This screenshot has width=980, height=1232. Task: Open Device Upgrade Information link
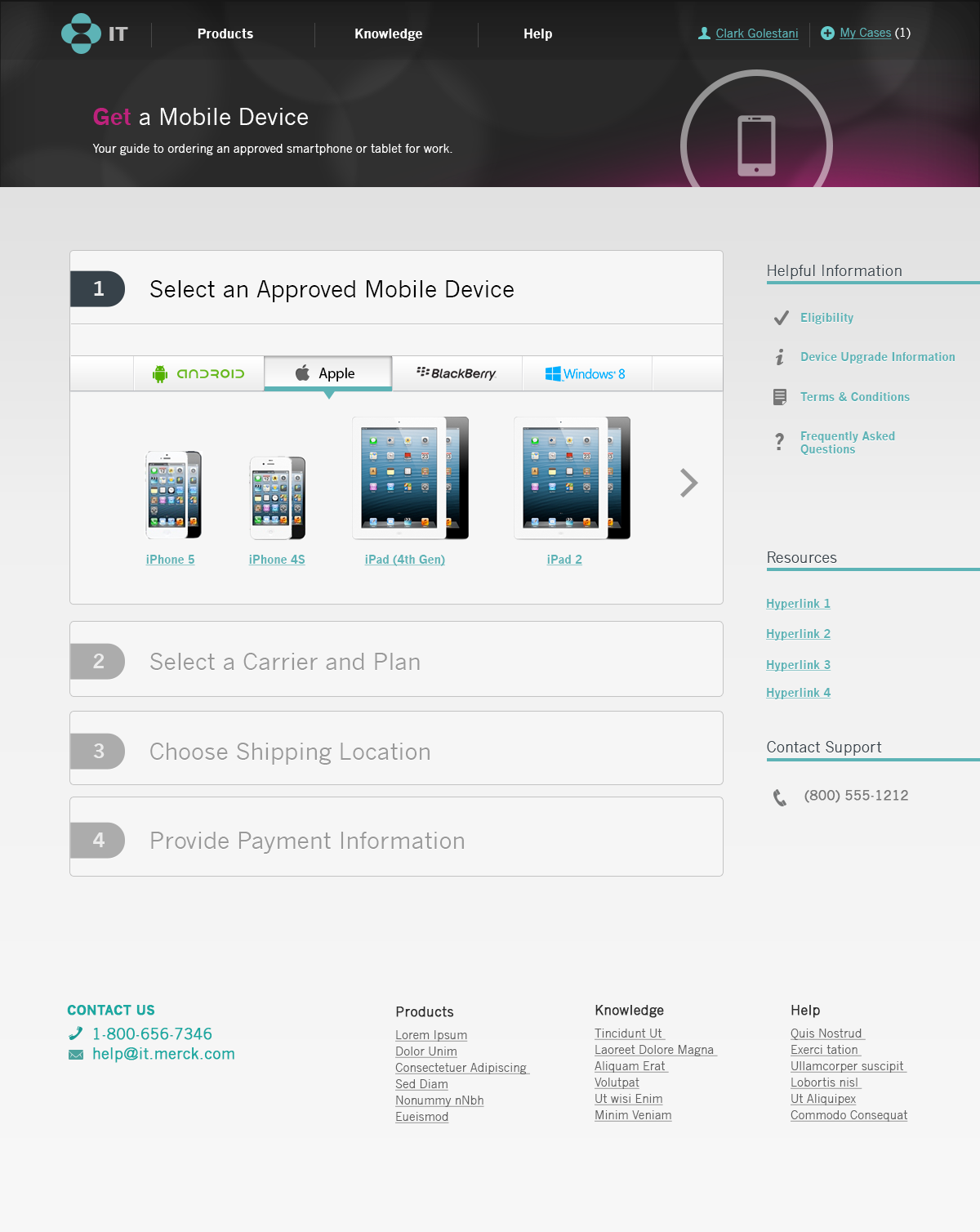(x=878, y=357)
